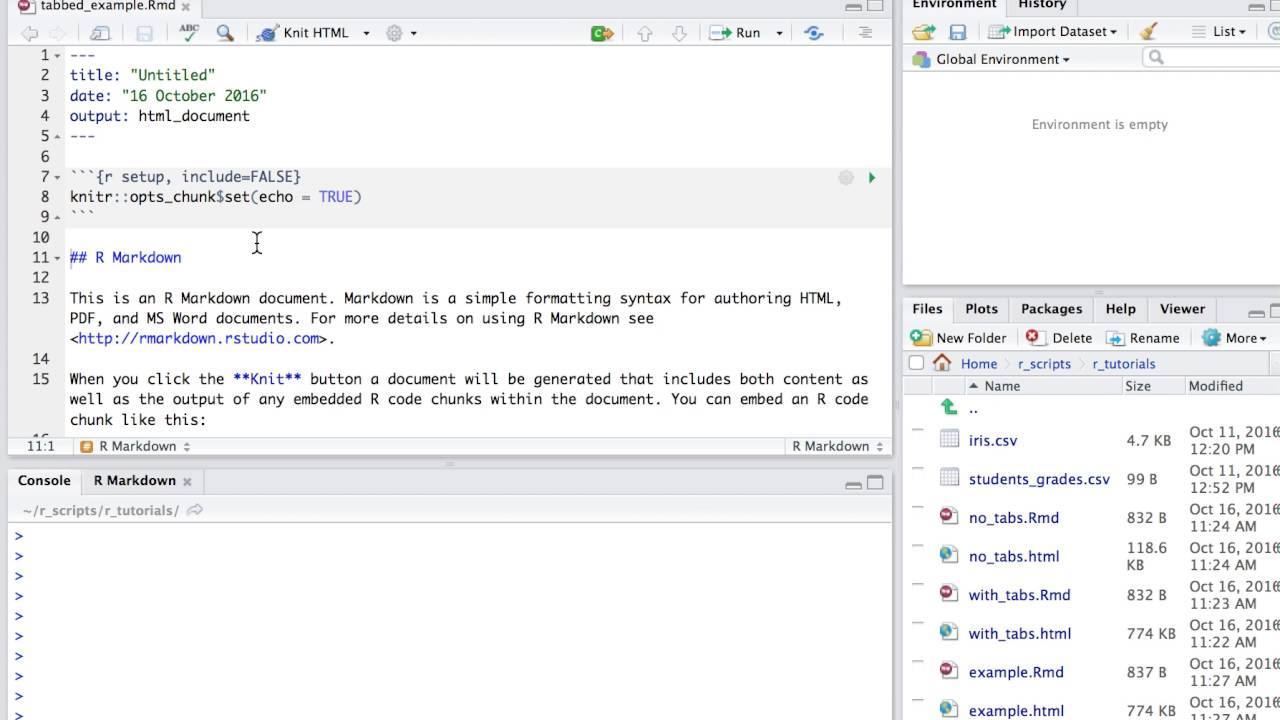Insert a new code chunk
1280x720 pixels.
(601, 33)
